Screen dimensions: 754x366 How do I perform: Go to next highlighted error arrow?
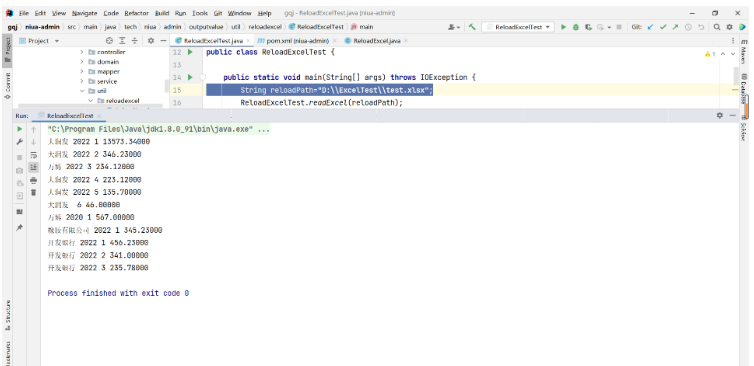point(733,54)
